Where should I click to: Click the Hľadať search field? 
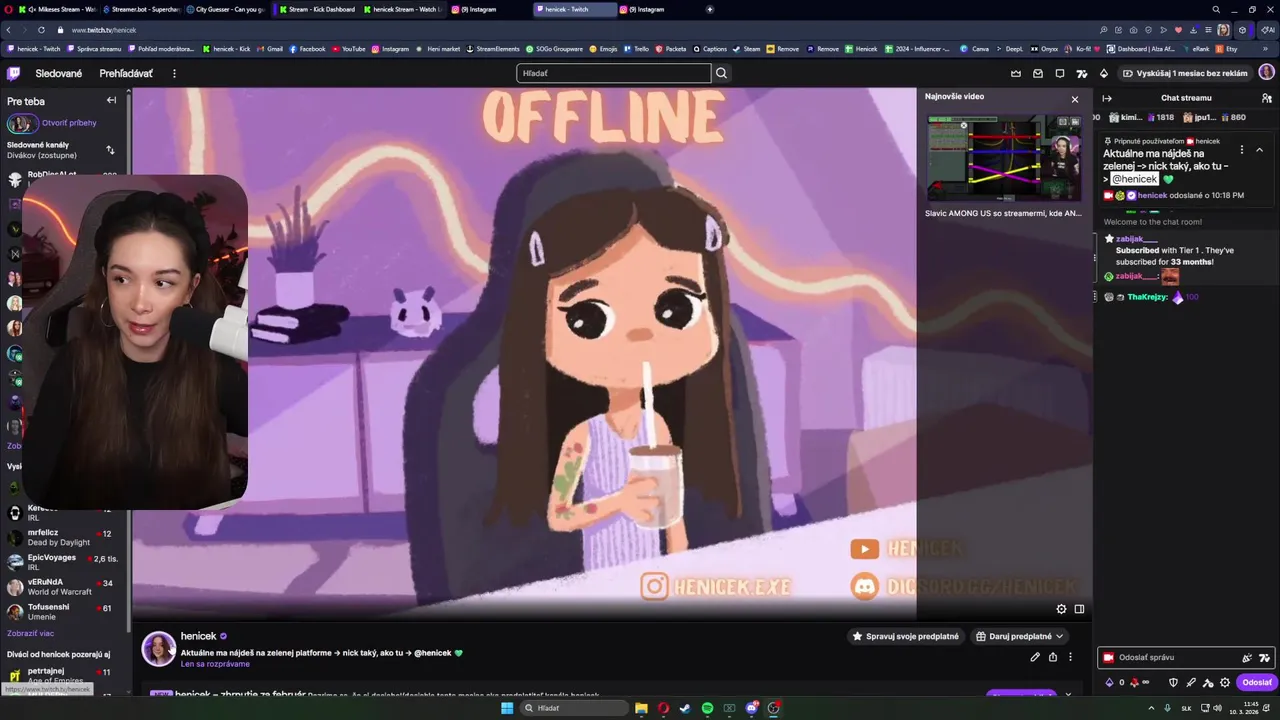tap(613, 73)
